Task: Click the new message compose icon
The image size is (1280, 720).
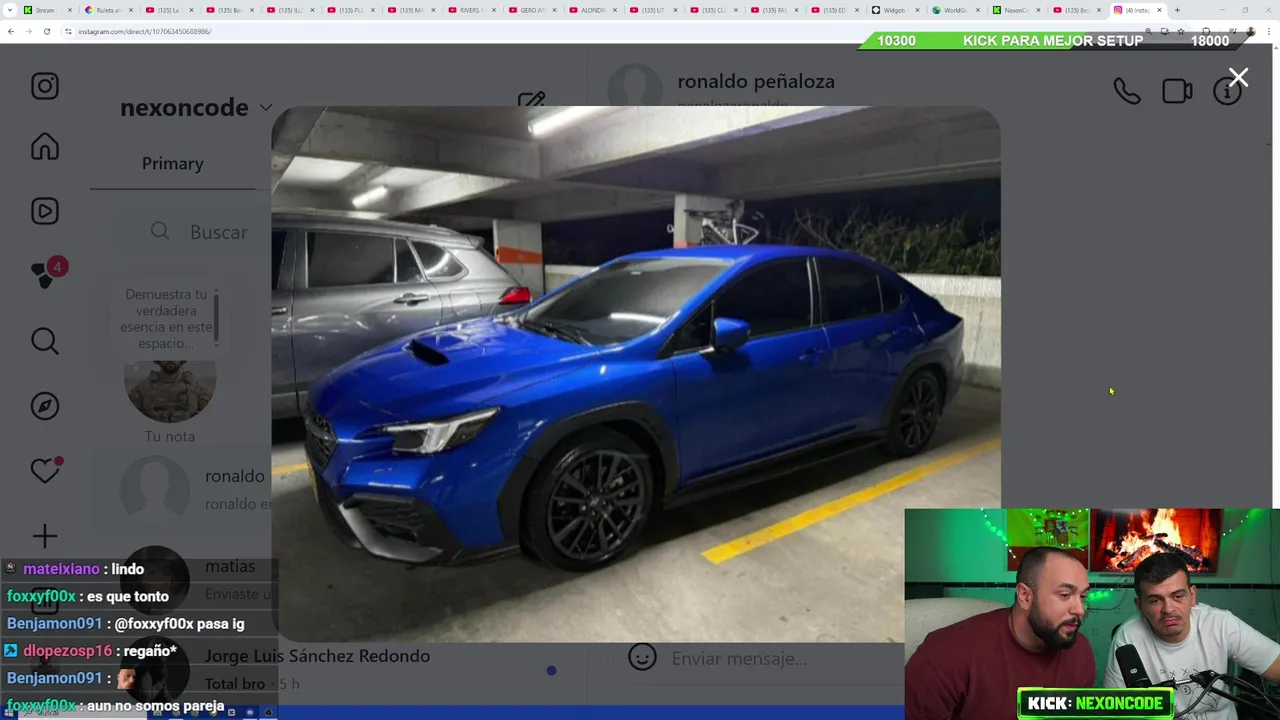Action: pyautogui.click(x=531, y=101)
